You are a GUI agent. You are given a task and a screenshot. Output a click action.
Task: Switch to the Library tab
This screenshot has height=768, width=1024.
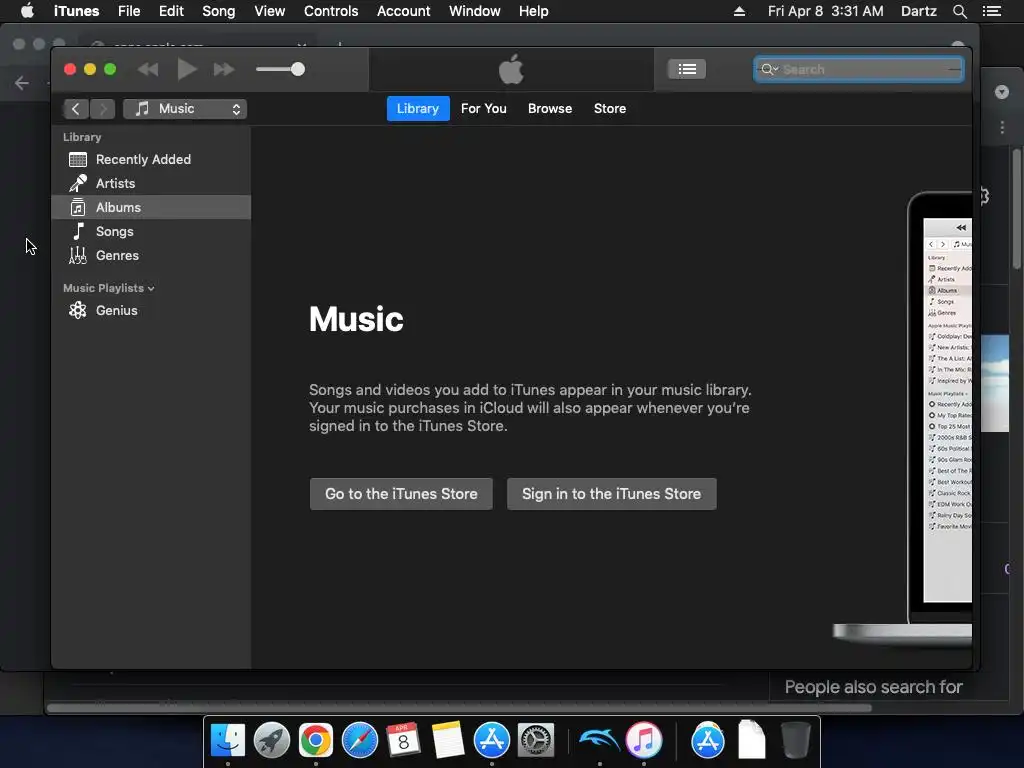[x=418, y=108]
